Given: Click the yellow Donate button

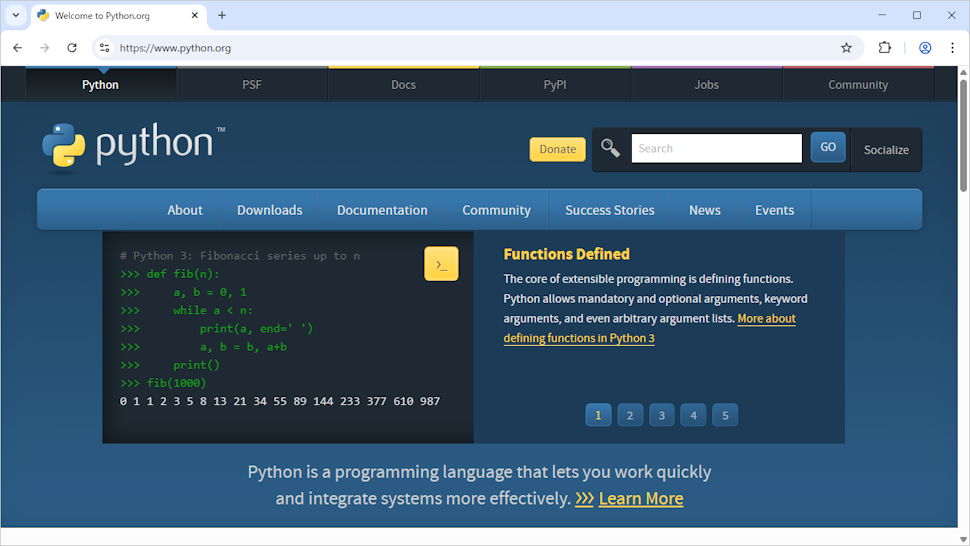Looking at the screenshot, I should pos(557,149).
